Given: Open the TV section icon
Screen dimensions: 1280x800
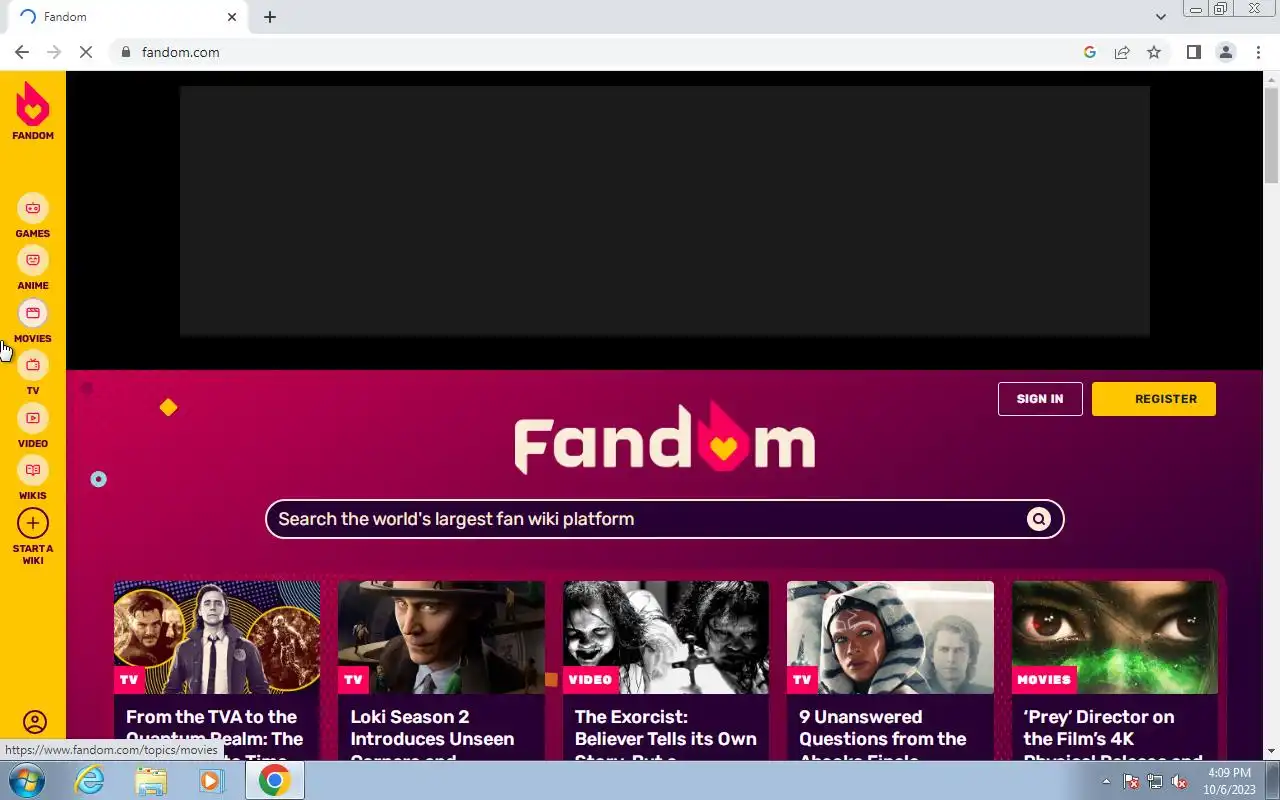Looking at the screenshot, I should point(33,365).
